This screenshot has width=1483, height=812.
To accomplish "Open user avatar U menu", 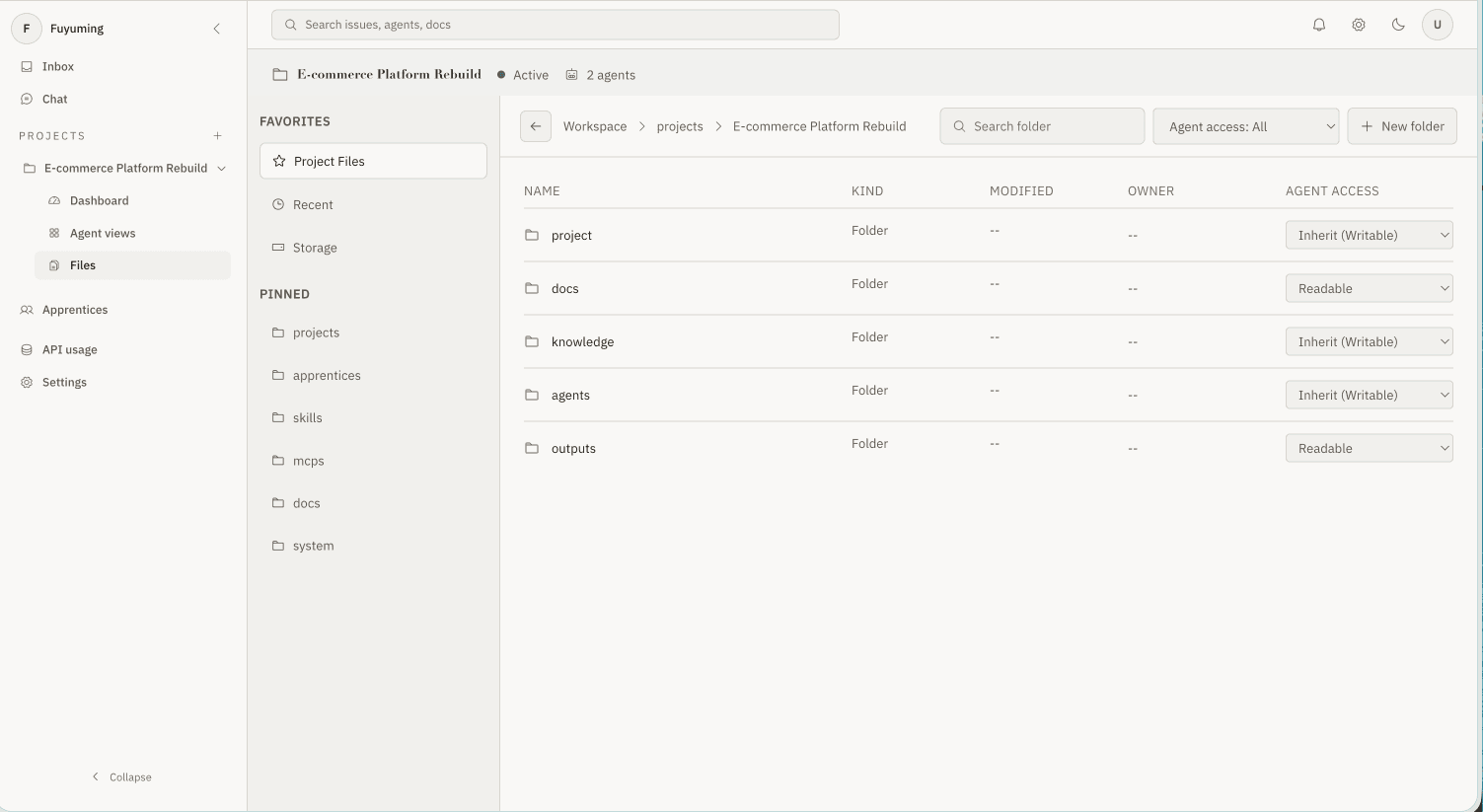I will [x=1438, y=25].
